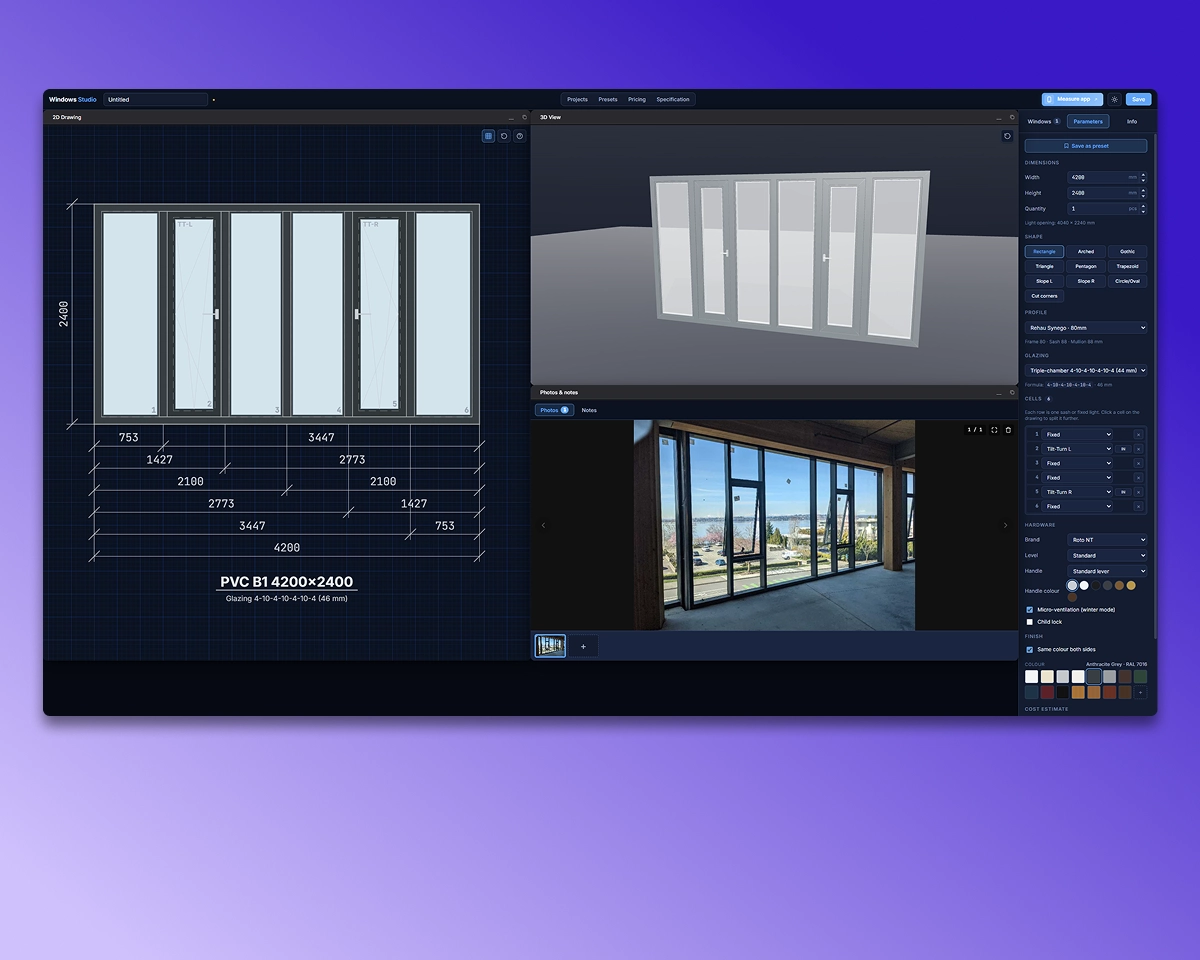Click the Save button
This screenshot has height=960, width=1200.
[x=1138, y=100]
